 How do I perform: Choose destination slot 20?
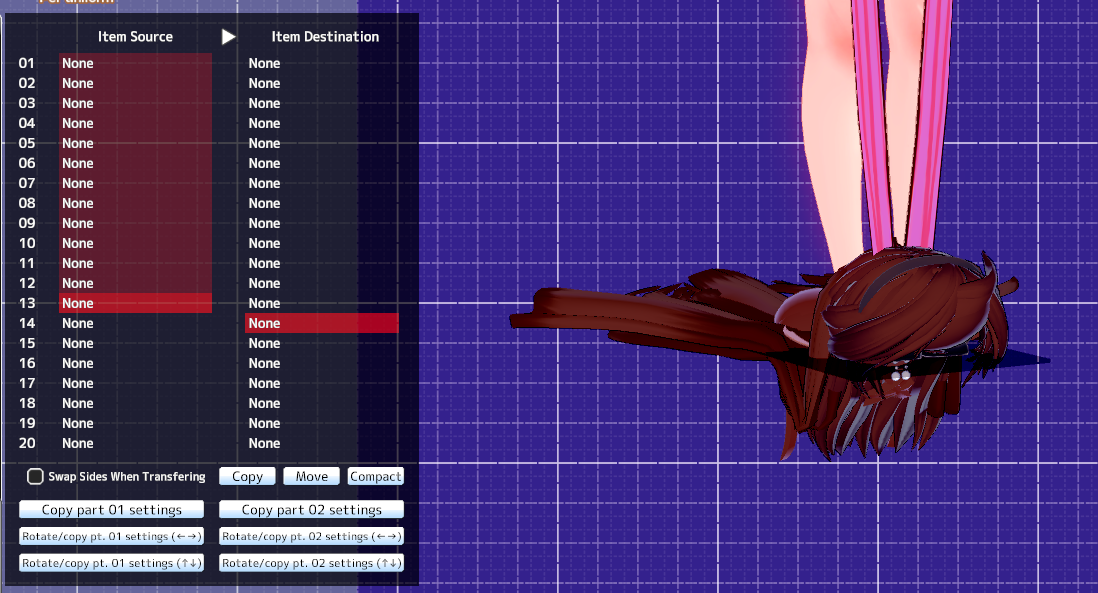(x=321, y=443)
